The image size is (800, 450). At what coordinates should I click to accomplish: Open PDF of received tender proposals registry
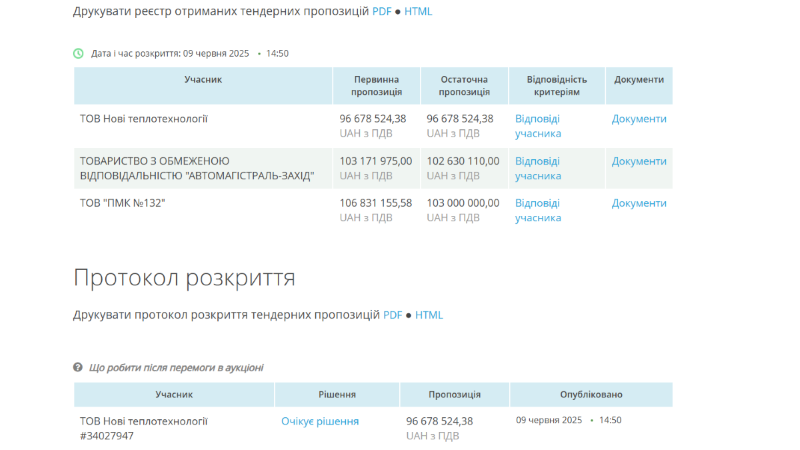(382, 11)
